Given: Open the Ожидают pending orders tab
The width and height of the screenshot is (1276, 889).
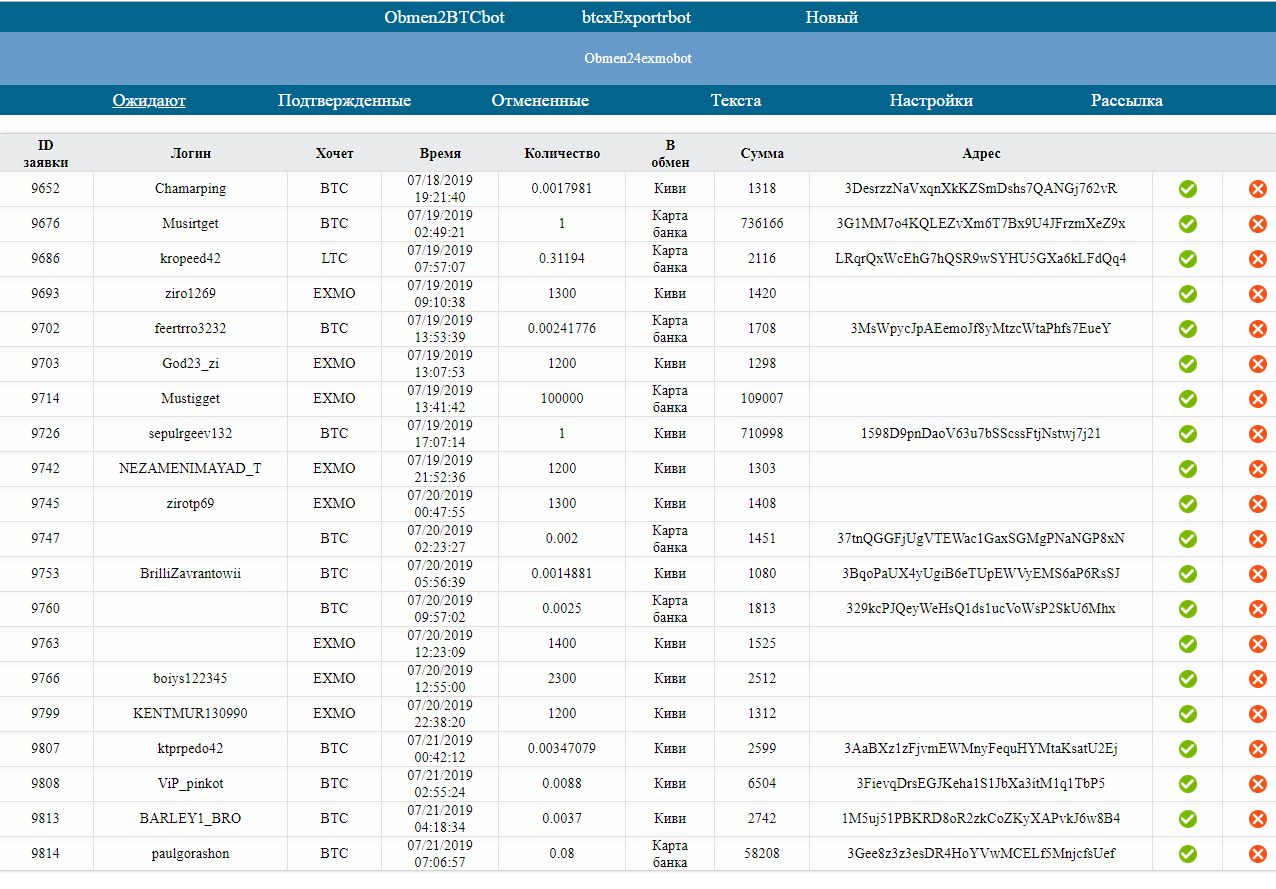Looking at the screenshot, I should pos(149,101).
